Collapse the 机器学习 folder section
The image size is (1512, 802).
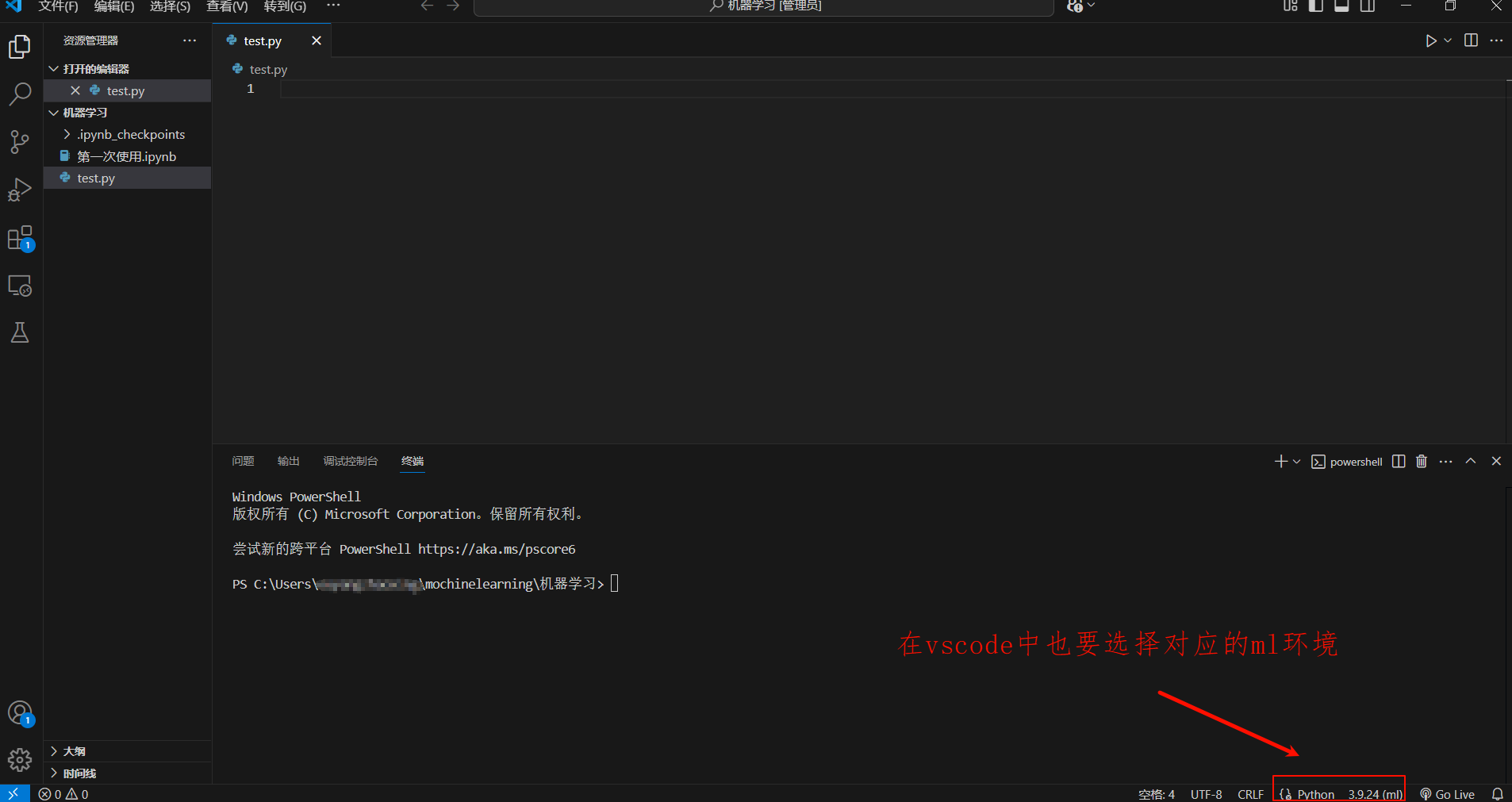click(x=54, y=113)
